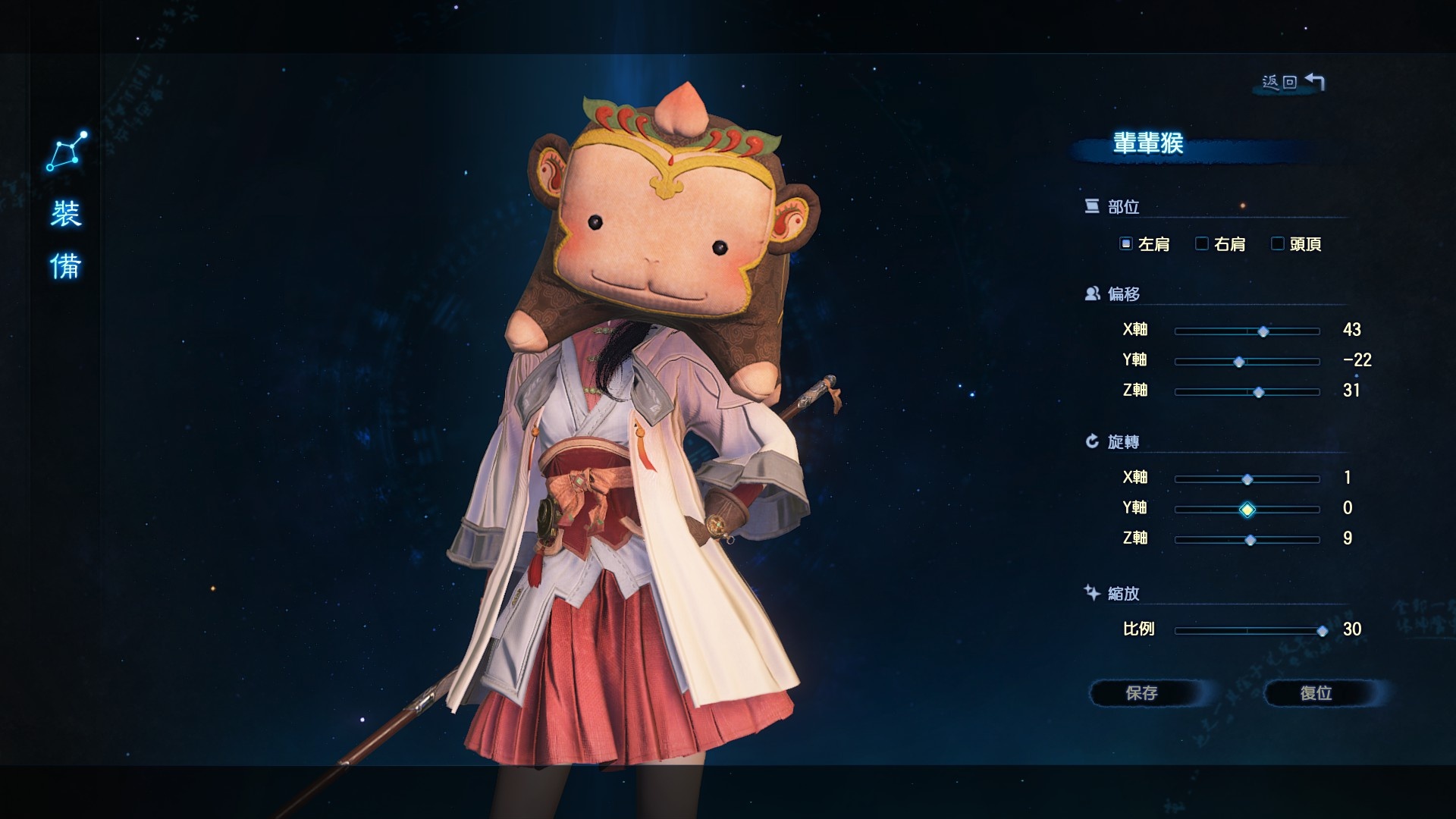Click the offset X軸 slider handle
The width and height of the screenshot is (1456, 819).
1263,331
